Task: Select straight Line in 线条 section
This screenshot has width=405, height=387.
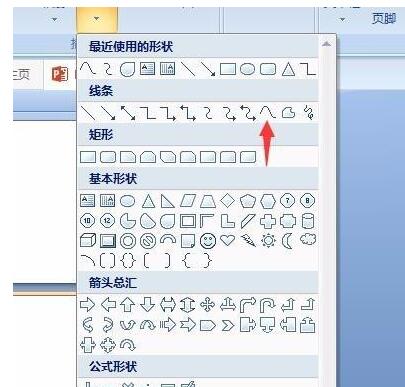Action: [88, 113]
